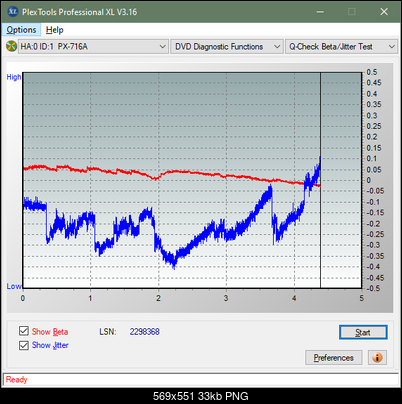Viewport: 402px width, 404px height.
Task: Click the Start button
Action: [363, 332]
